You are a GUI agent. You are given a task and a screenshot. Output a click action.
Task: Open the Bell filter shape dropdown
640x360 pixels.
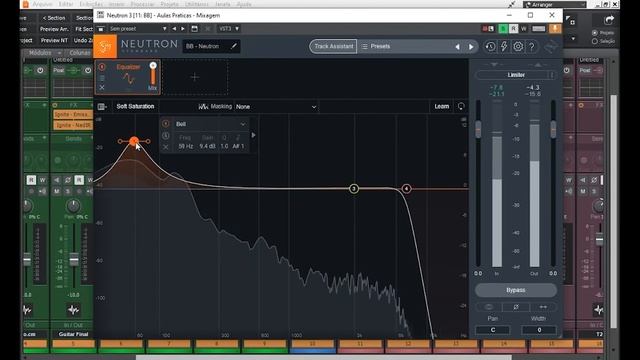pos(211,124)
